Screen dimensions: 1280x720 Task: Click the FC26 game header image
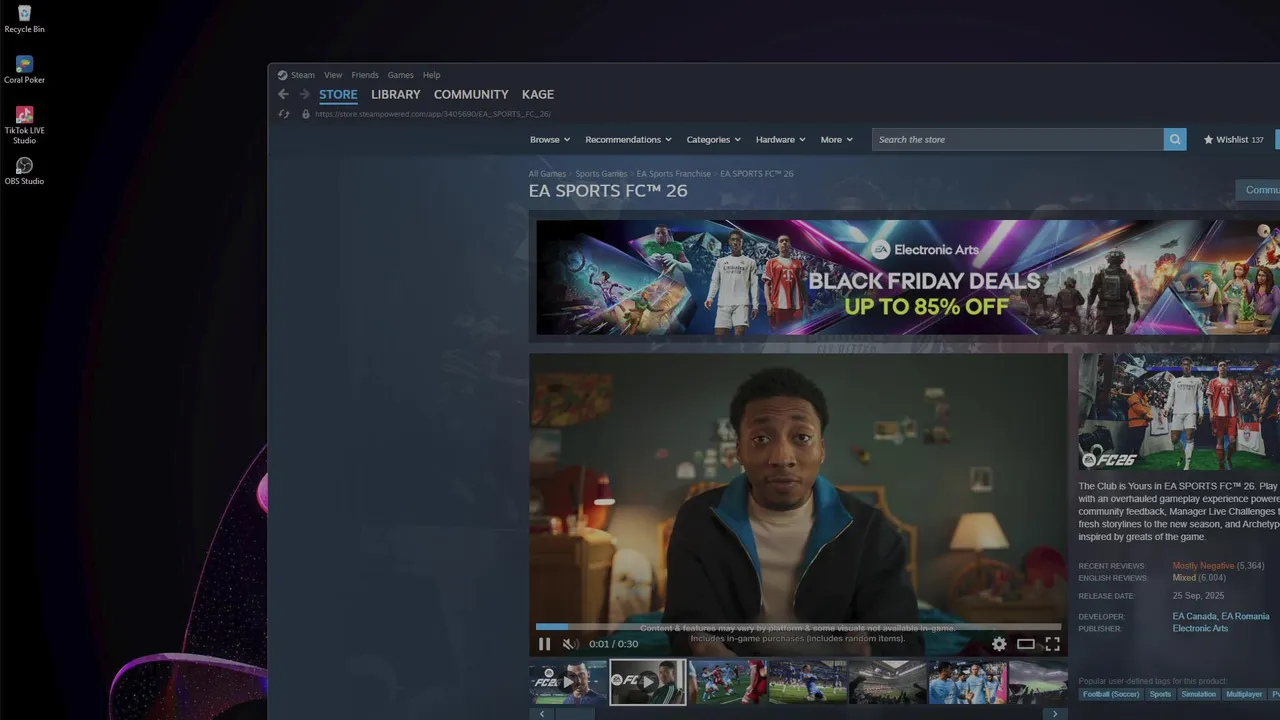click(x=1179, y=412)
